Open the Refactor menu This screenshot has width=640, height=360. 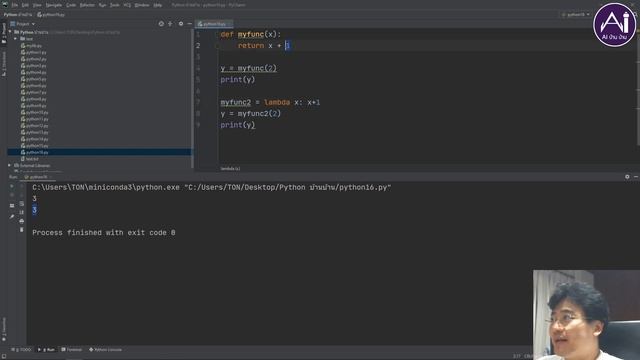coord(87,5)
